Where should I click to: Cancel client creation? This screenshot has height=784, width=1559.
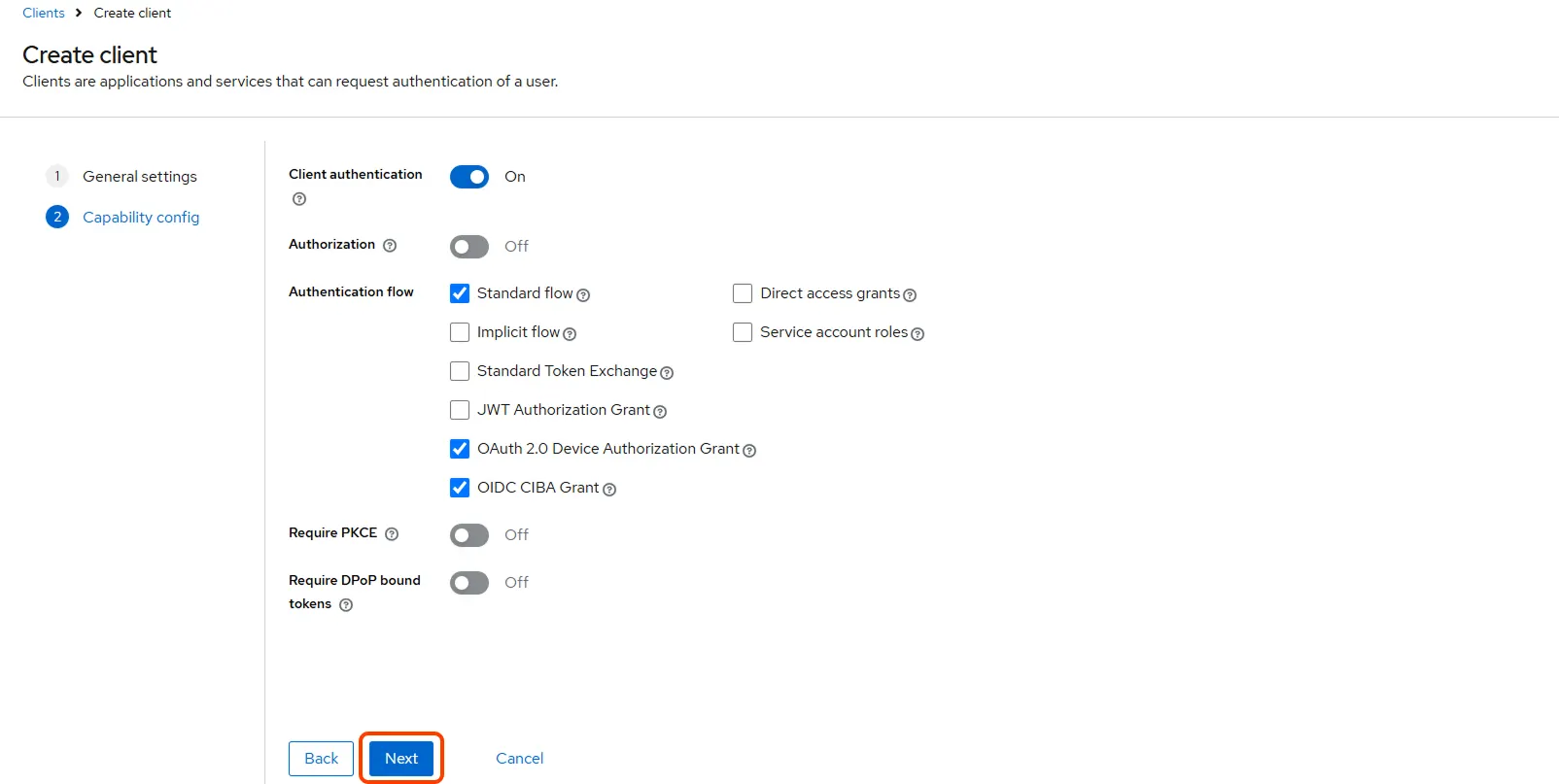pos(520,759)
